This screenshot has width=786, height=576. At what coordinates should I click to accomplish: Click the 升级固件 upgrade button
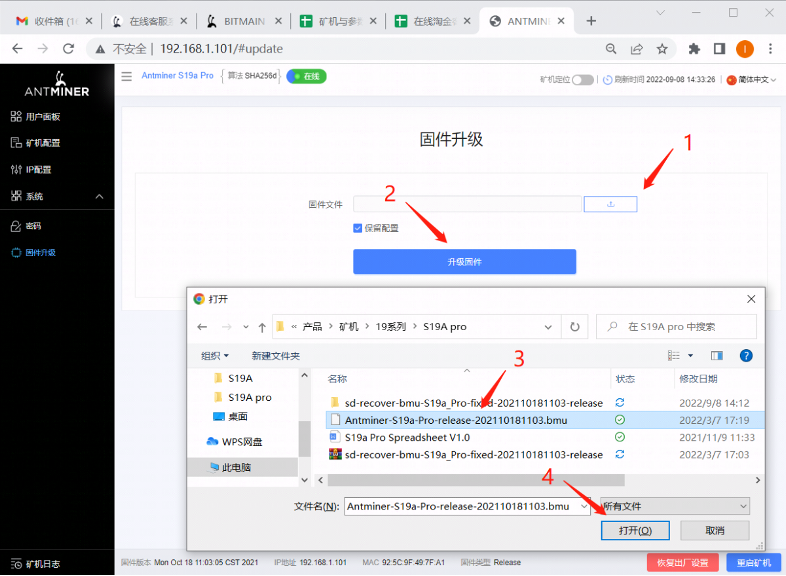pyautogui.click(x=464, y=262)
